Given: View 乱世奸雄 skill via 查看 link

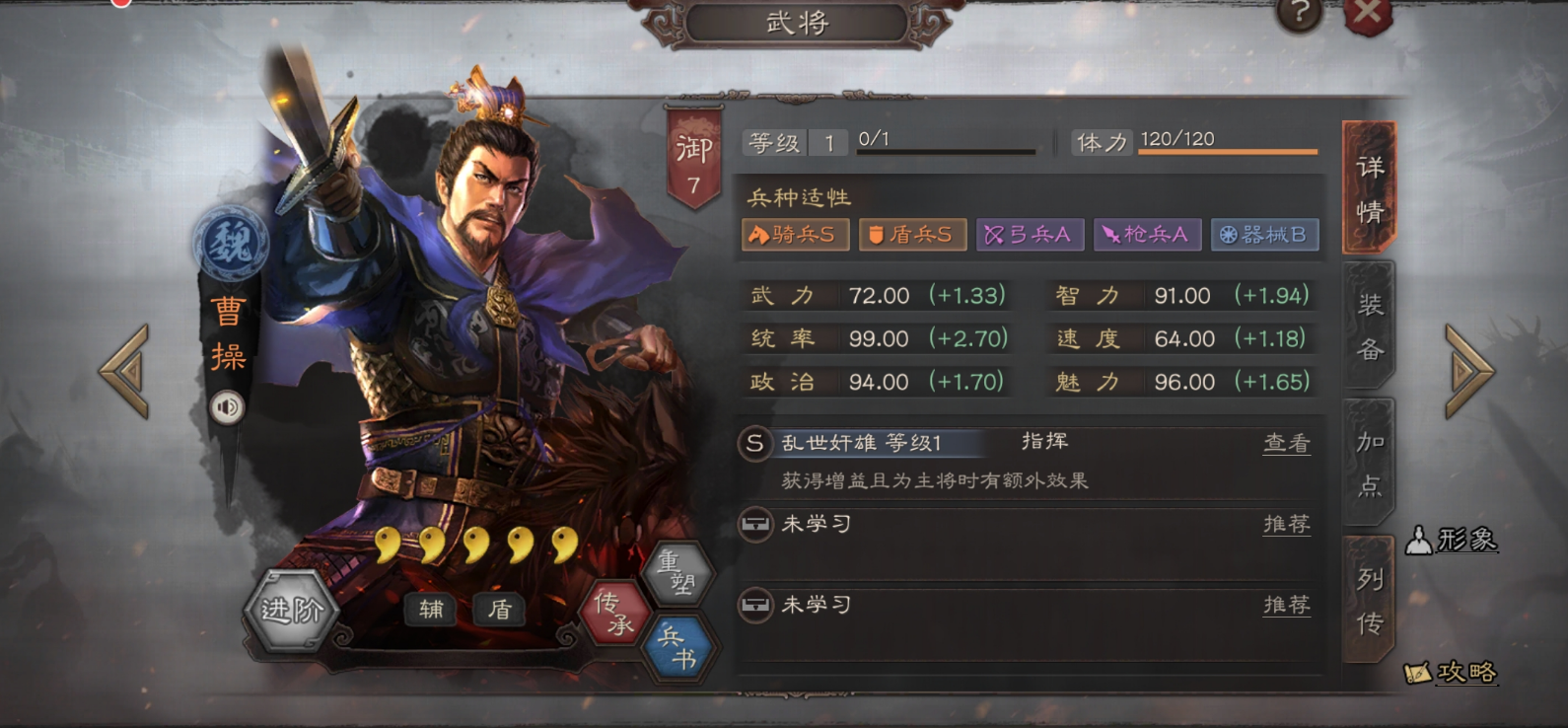Looking at the screenshot, I should (1287, 444).
